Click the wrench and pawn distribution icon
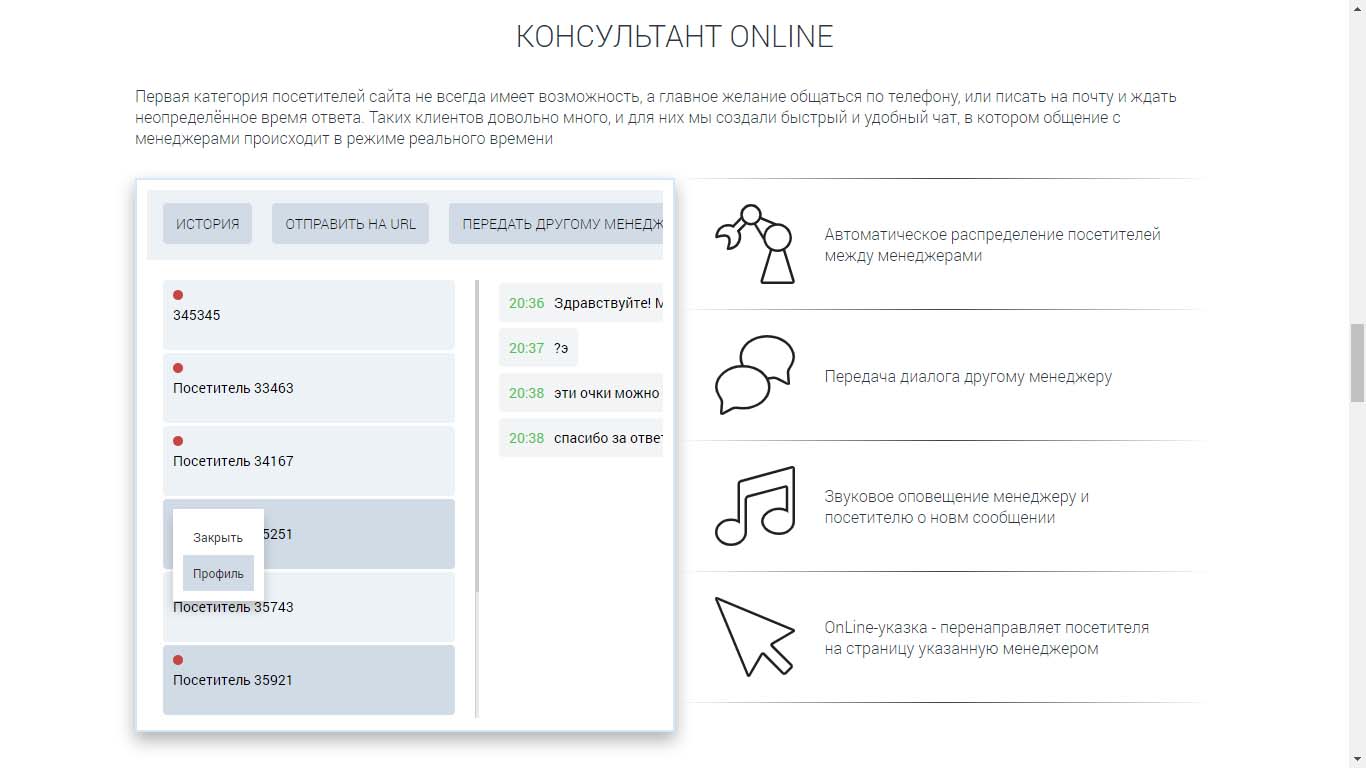The image size is (1366, 768). click(755, 244)
